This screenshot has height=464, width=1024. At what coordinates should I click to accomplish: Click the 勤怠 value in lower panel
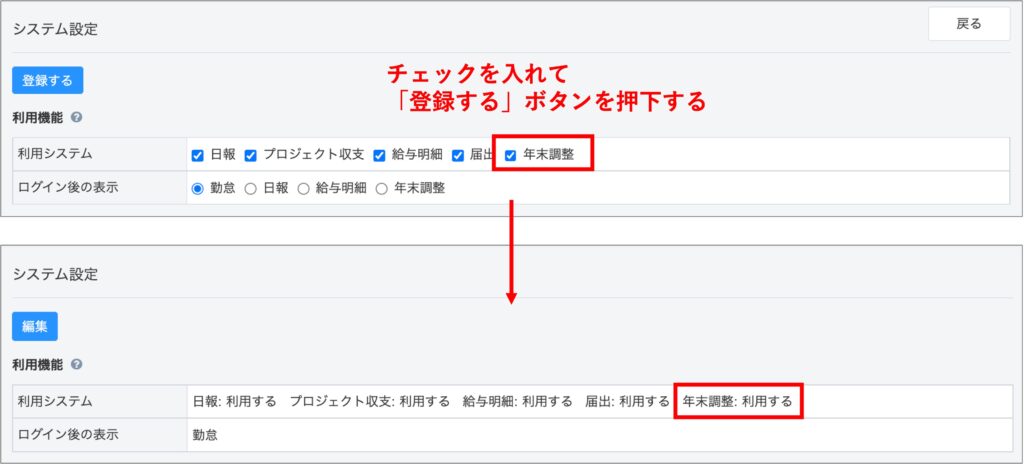coord(205,435)
